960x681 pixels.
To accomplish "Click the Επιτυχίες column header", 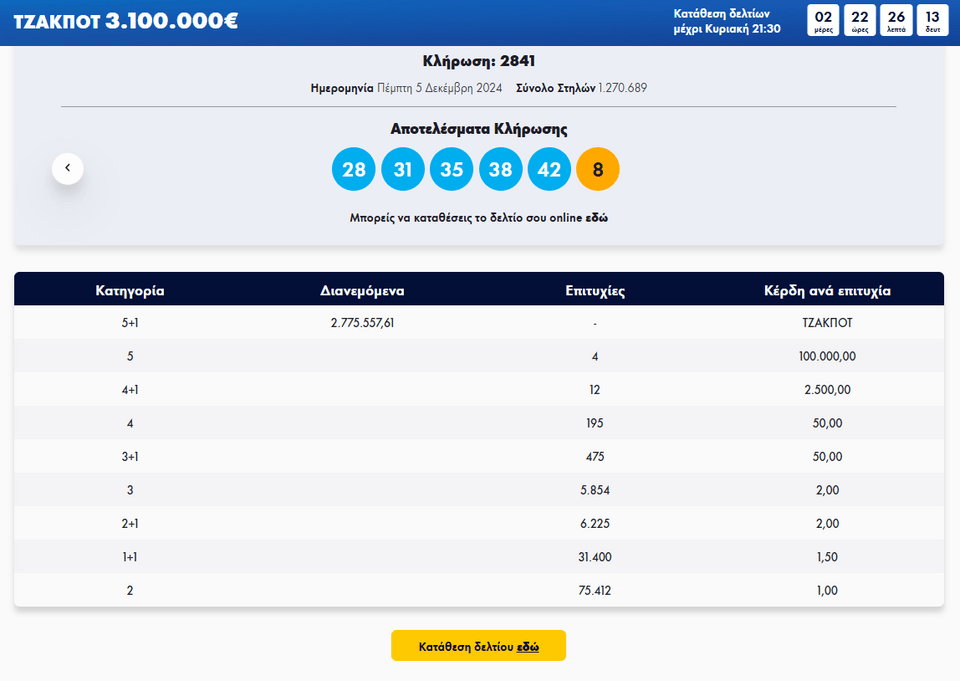I will 595,291.
